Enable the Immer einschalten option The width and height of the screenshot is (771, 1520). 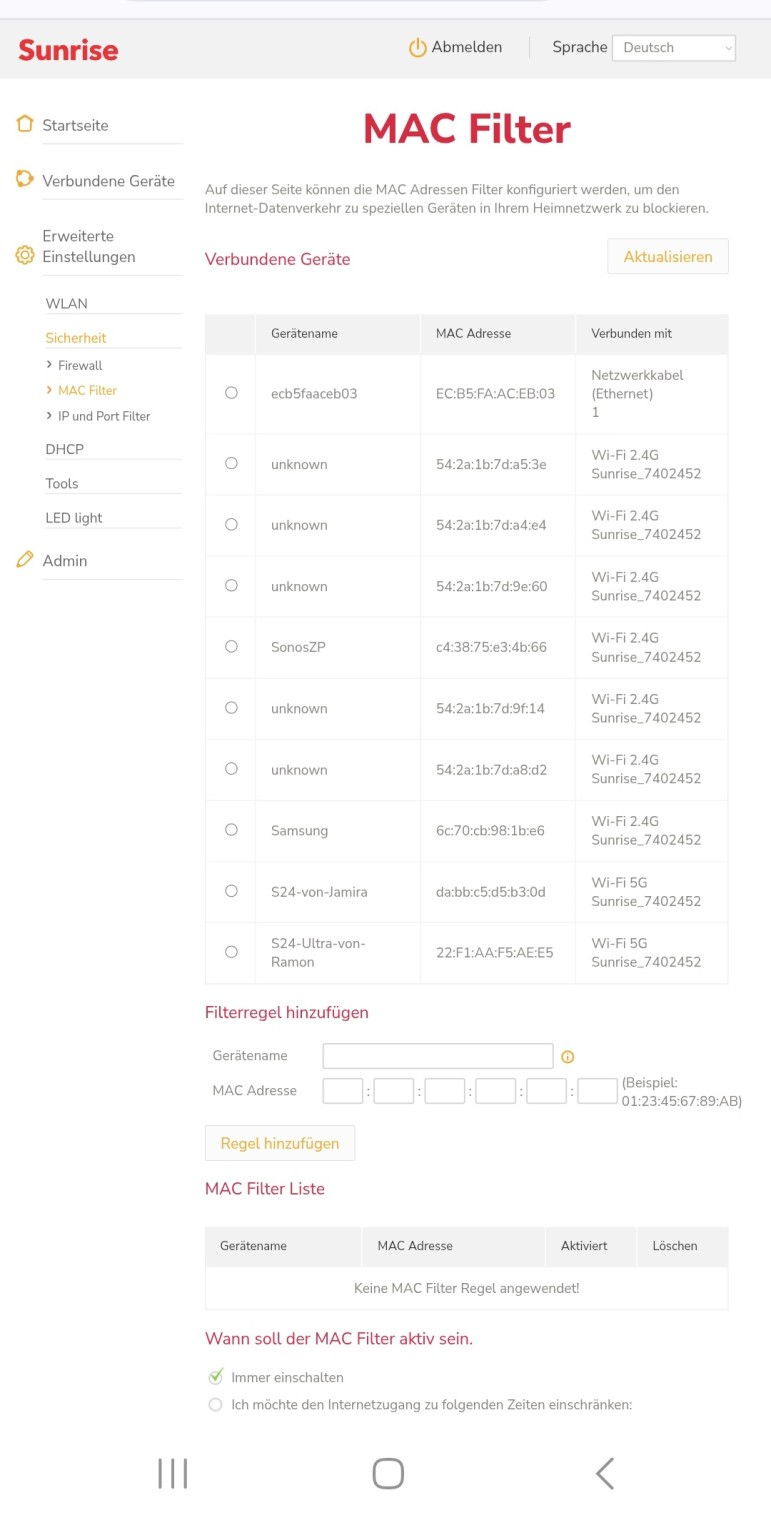coord(215,1377)
